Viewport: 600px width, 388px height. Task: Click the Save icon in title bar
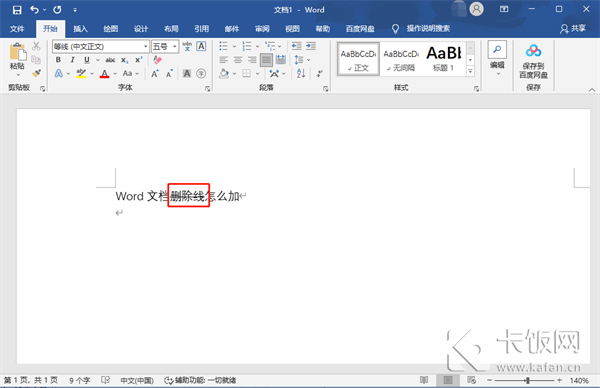(17, 10)
